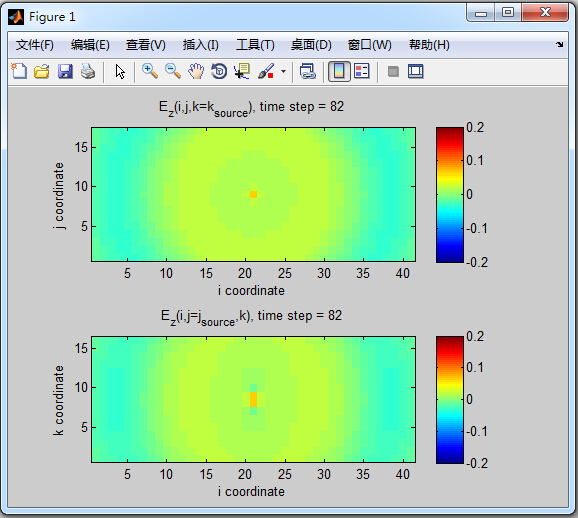Save the figure with the floppy disk icon
The height and width of the screenshot is (518, 578).
coord(65,71)
